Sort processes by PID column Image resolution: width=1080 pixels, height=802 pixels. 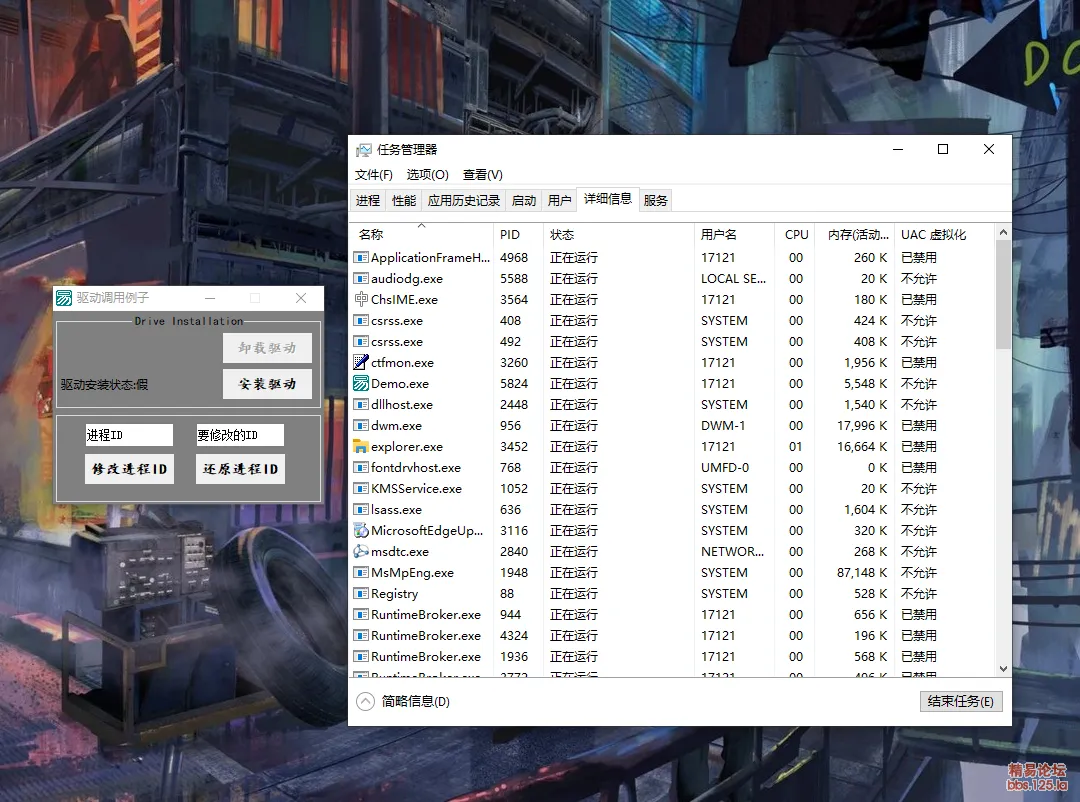coord(510,234)
